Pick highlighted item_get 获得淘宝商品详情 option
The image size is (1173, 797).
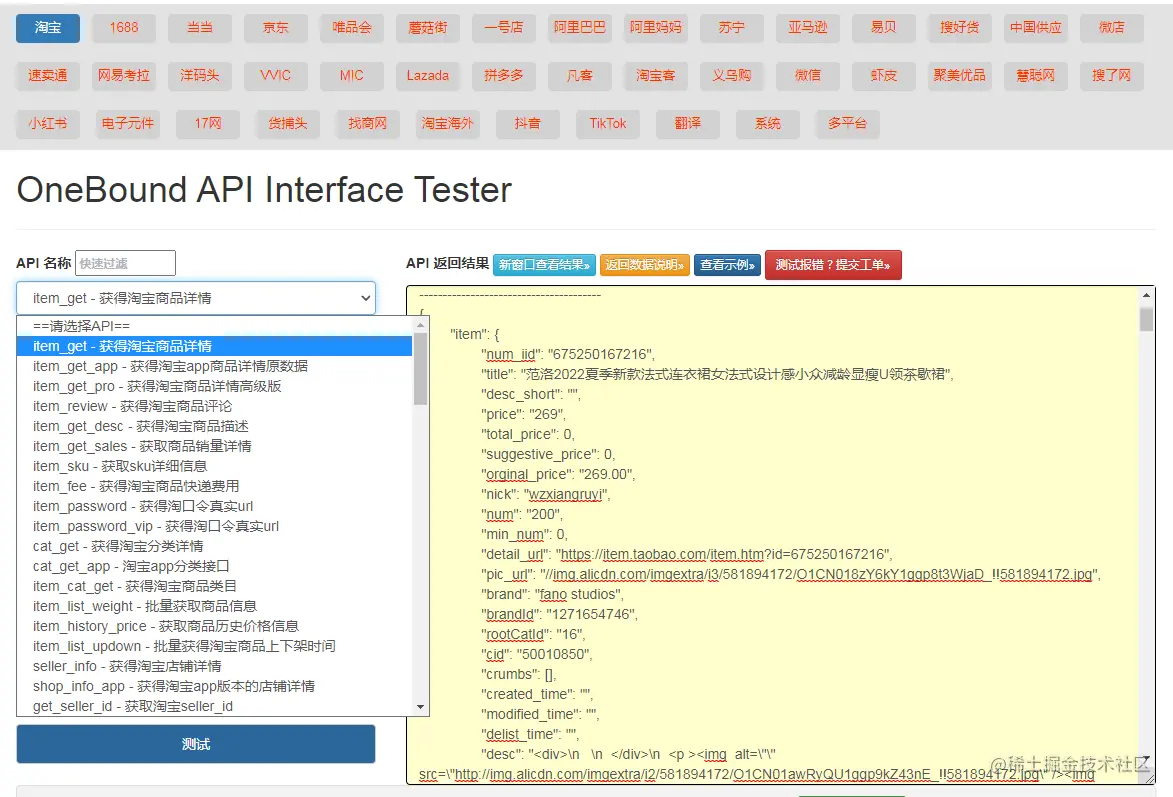214,346
